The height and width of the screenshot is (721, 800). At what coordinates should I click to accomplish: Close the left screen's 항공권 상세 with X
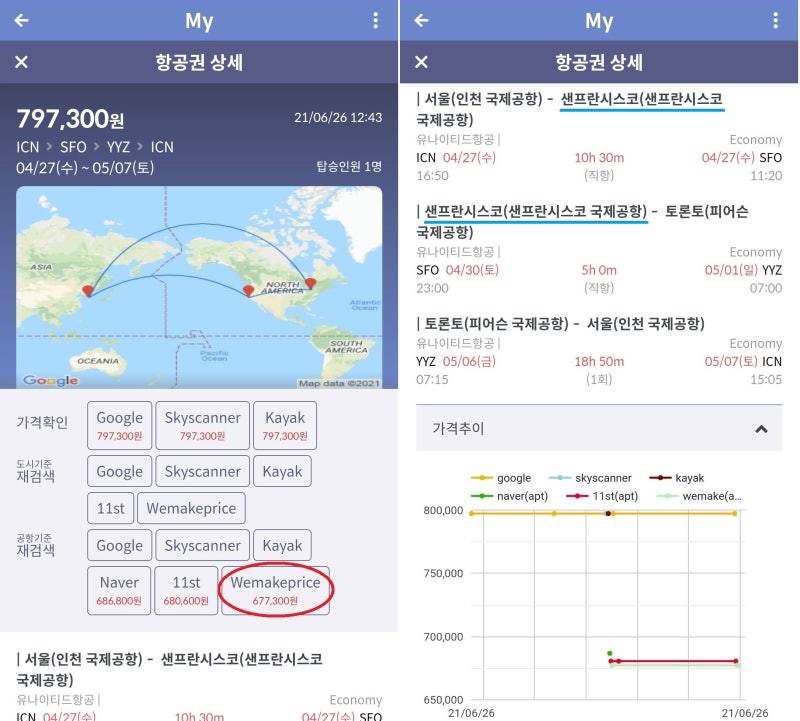pos(21,62)
